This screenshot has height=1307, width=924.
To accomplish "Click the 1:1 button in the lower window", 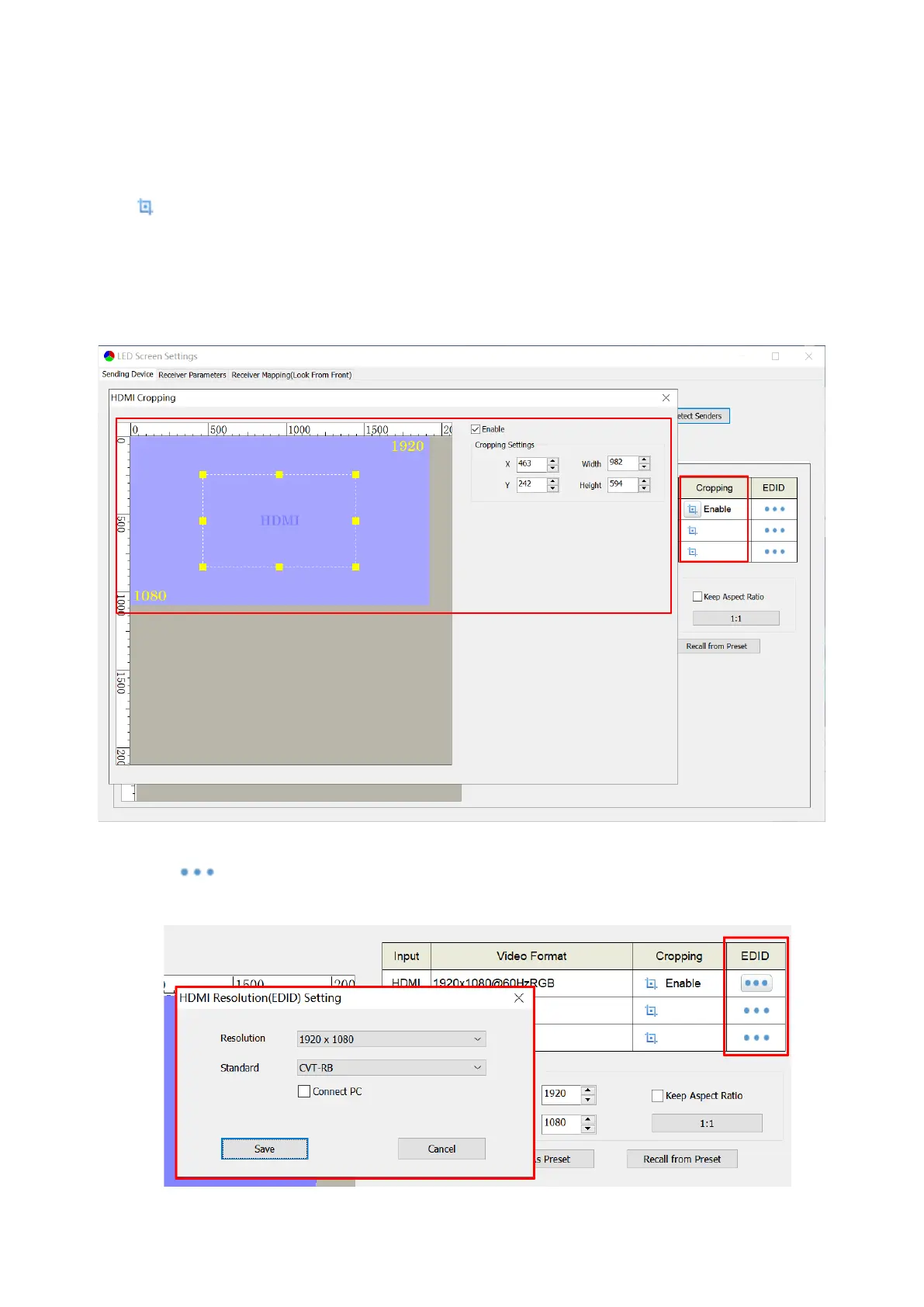I will [x=707, y=1123].
